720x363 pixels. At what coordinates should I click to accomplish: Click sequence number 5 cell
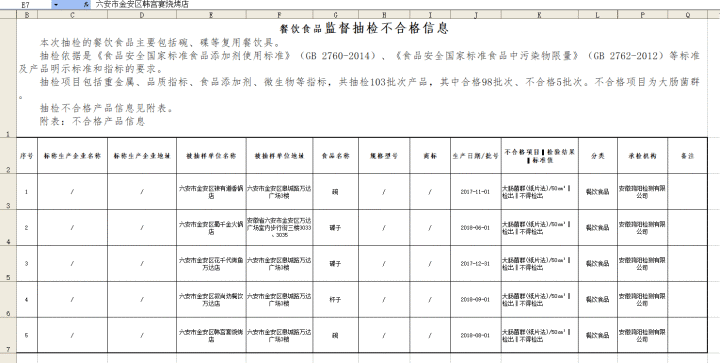[27, 335]
